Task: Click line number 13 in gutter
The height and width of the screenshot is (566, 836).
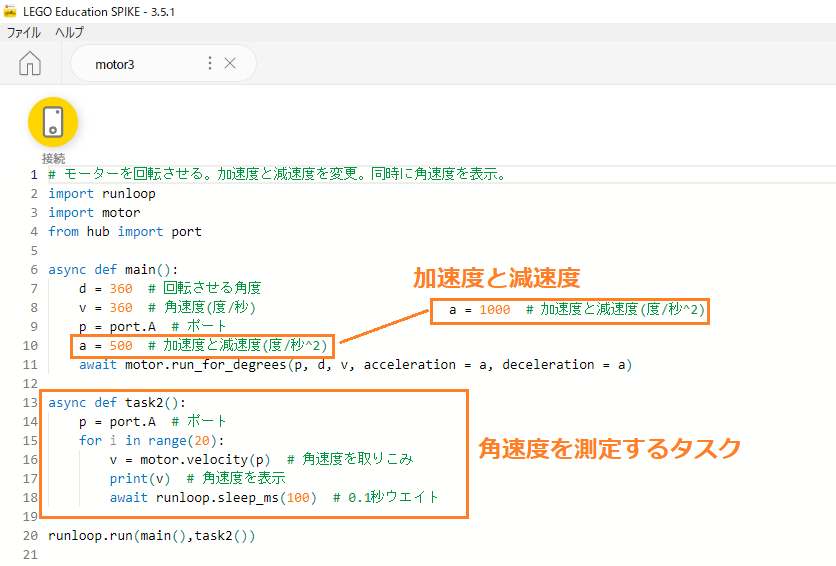Action: coord(30,403)
